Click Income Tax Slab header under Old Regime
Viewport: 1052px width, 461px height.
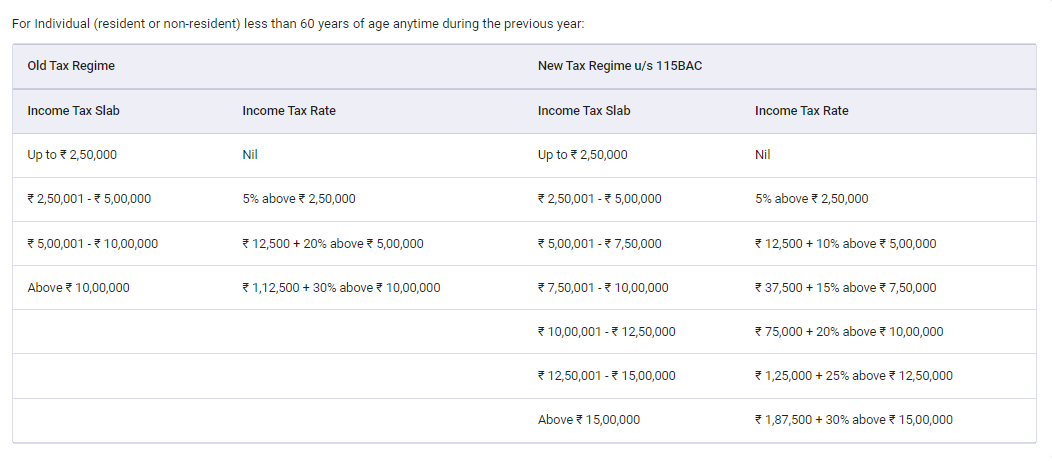73,111
